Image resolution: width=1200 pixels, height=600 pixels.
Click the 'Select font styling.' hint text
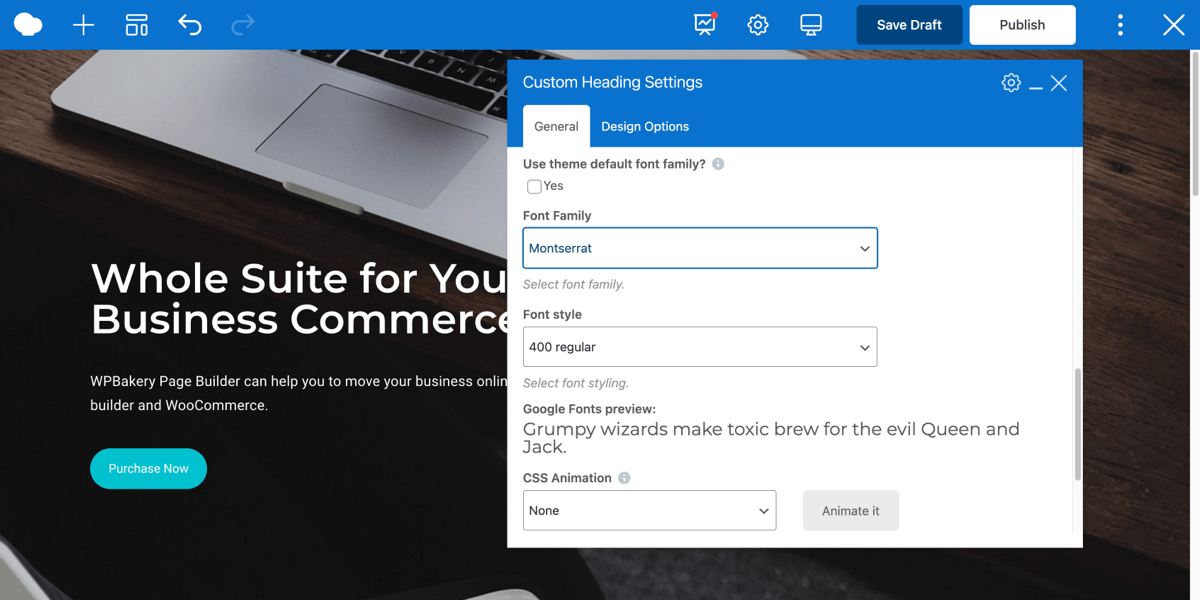[576, 383]
